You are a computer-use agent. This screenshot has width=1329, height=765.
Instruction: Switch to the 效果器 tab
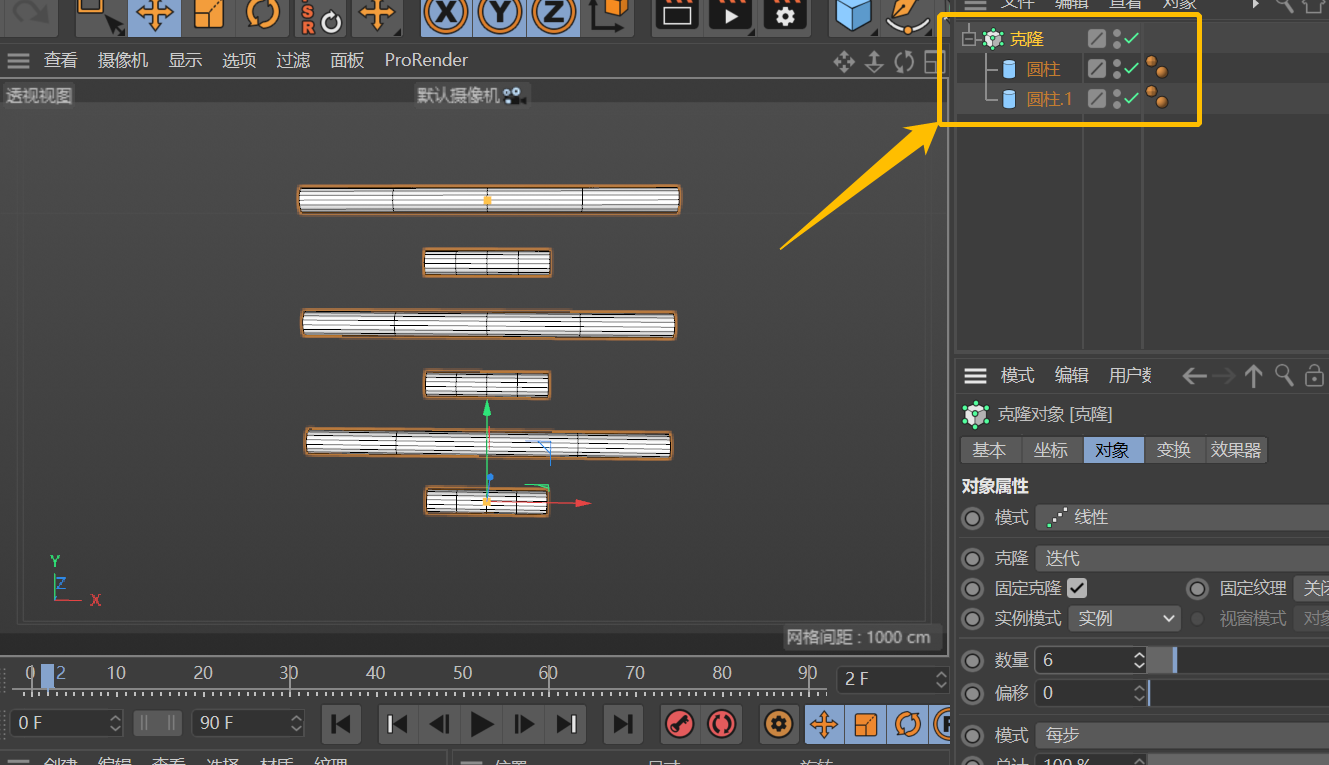pos(1236,450)
